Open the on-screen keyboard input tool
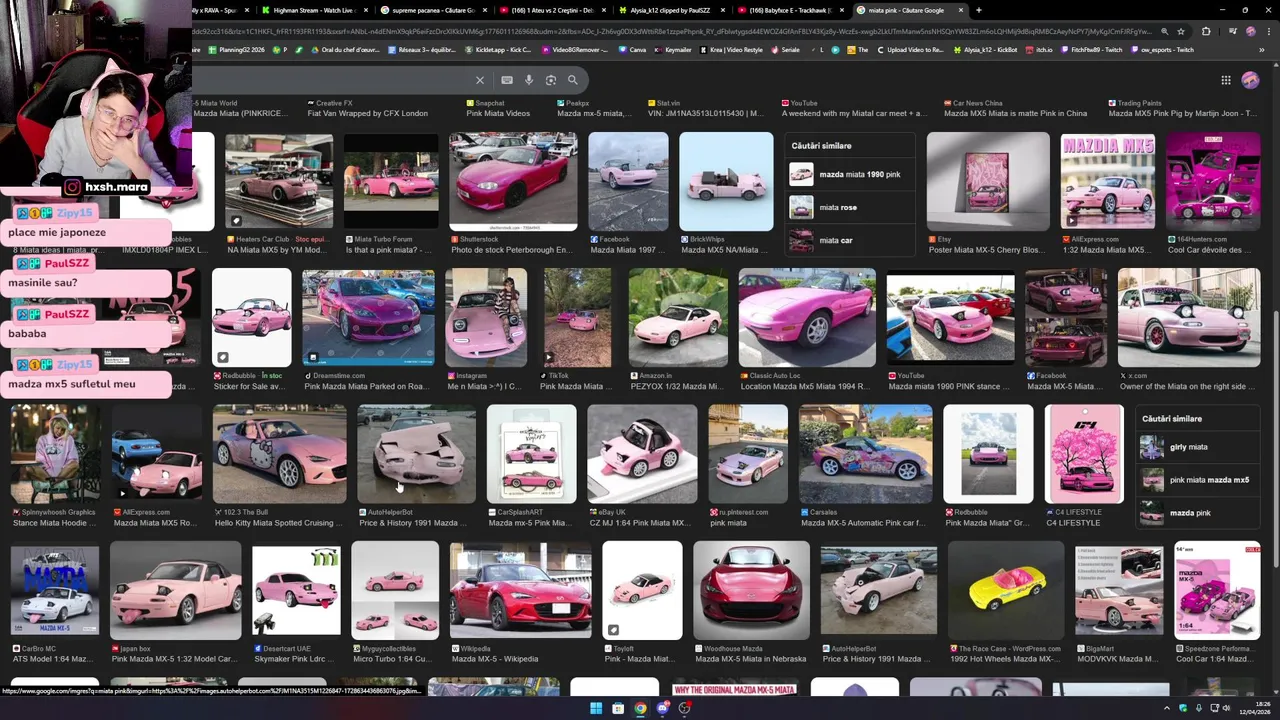 coord(507,80)
